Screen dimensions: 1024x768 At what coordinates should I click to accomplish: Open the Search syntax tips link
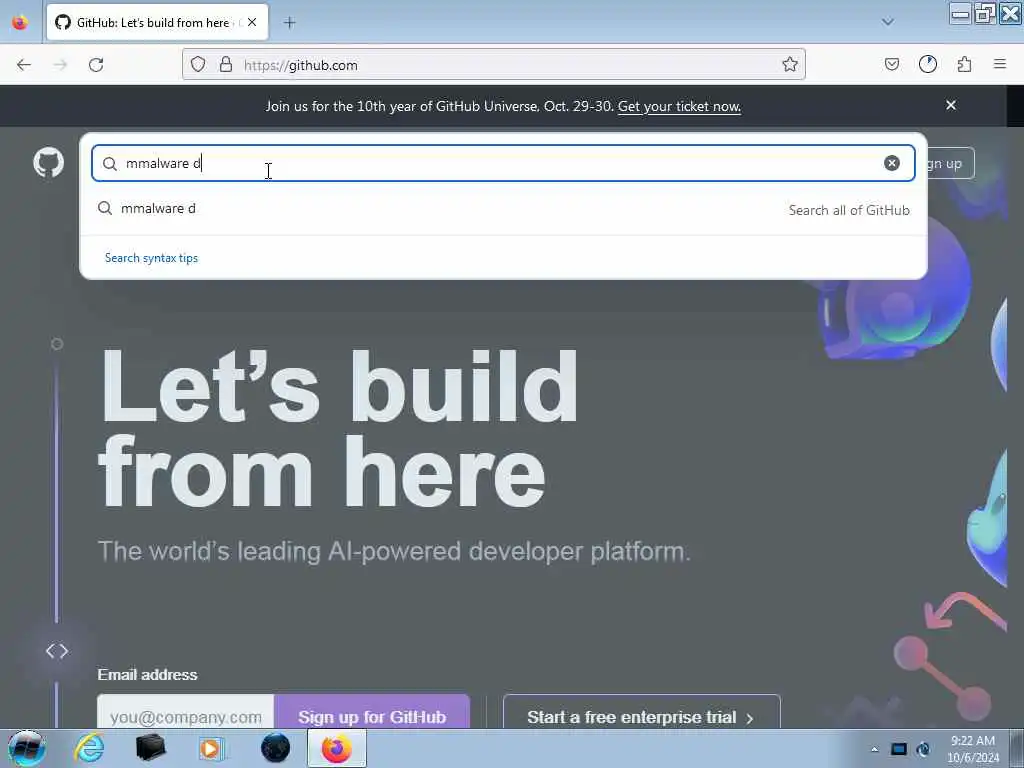tap(152, 258)
